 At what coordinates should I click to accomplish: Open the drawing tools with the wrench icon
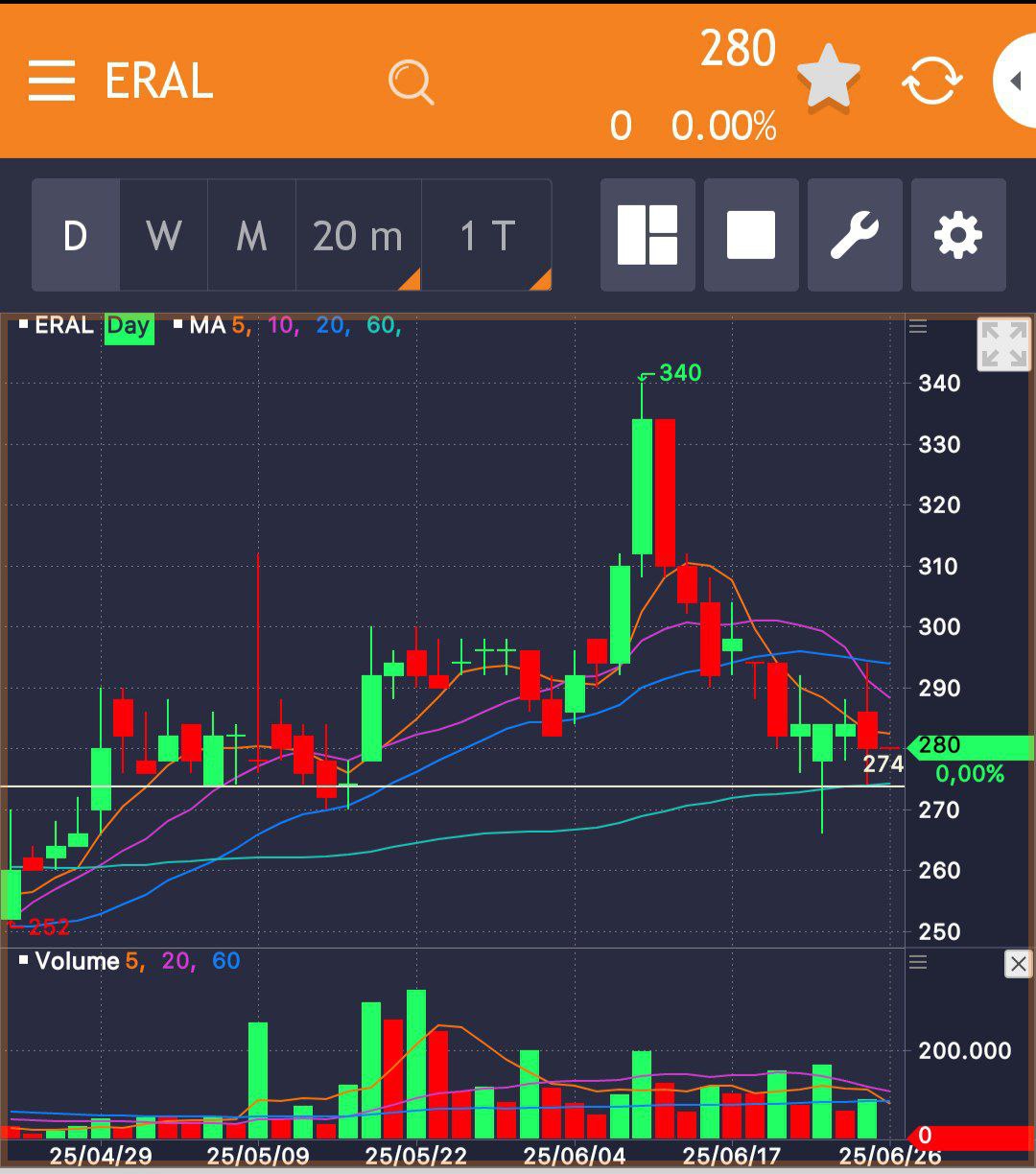[x=854, y=235]
